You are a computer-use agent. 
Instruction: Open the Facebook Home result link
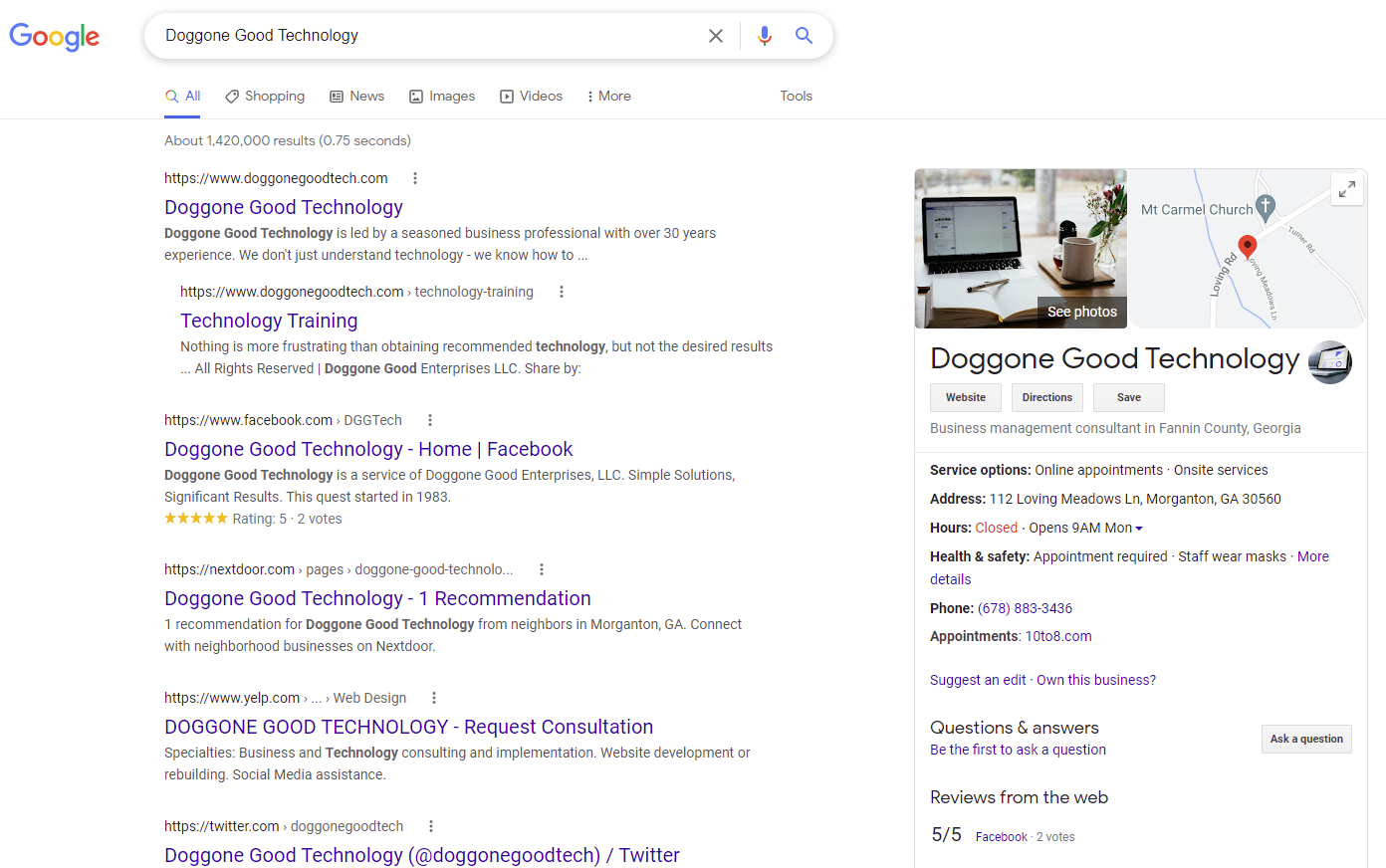pyautogui.click(x=368, y=449)
